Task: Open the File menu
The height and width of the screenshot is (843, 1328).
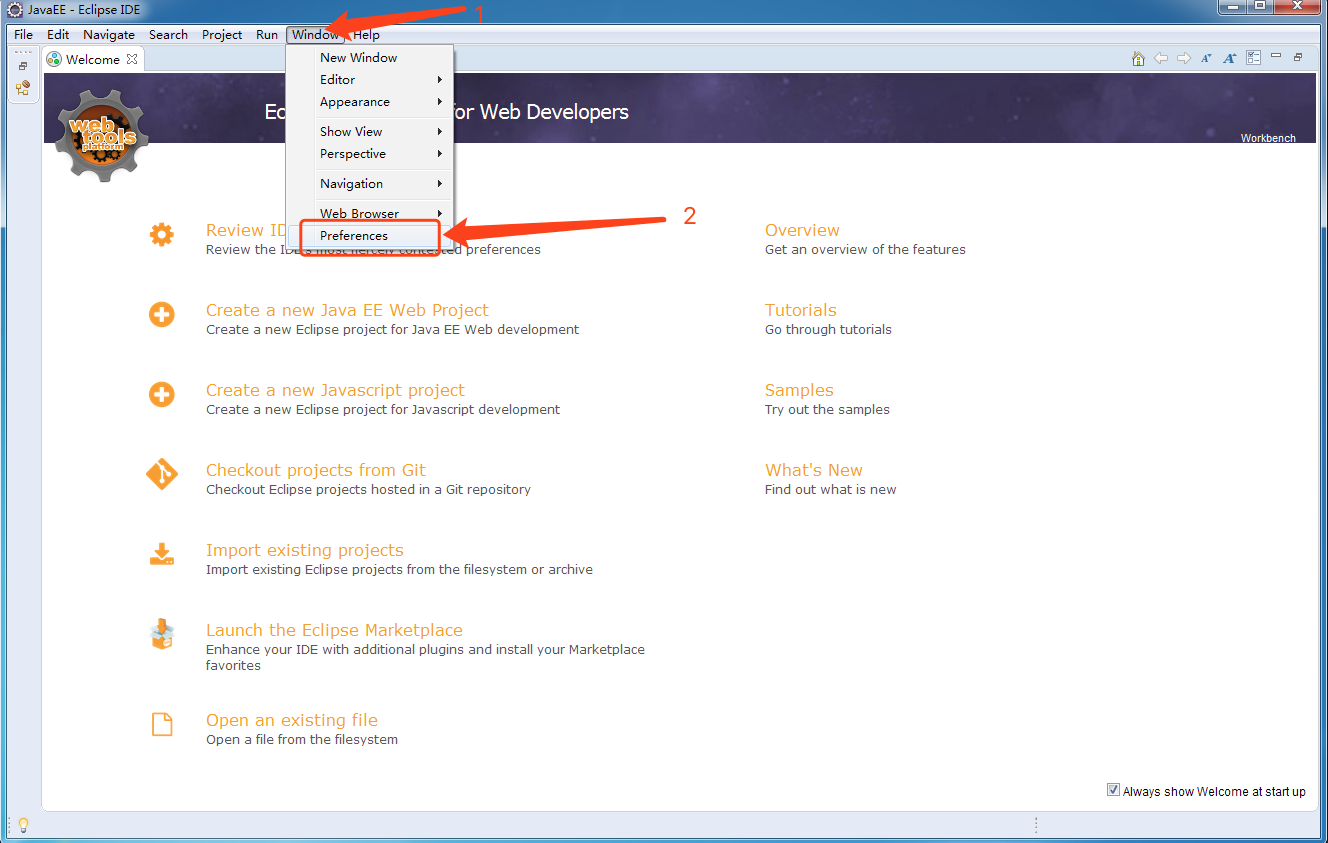Action: point(23,35)
